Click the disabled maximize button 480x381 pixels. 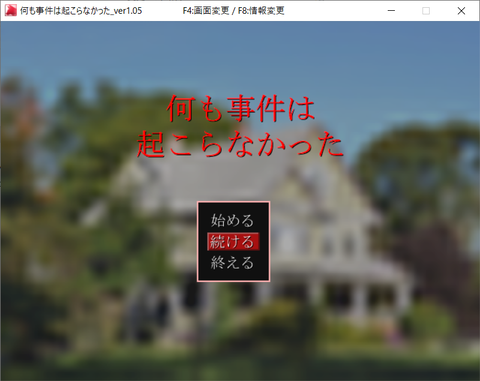pyautogui.click(x=426, y=11)
